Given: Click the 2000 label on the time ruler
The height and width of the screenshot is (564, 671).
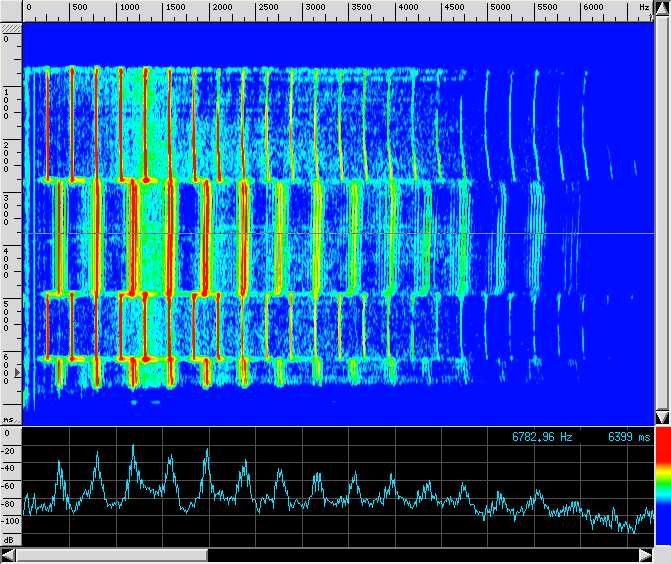Looking at the screenshot, I should coord(8,155).
